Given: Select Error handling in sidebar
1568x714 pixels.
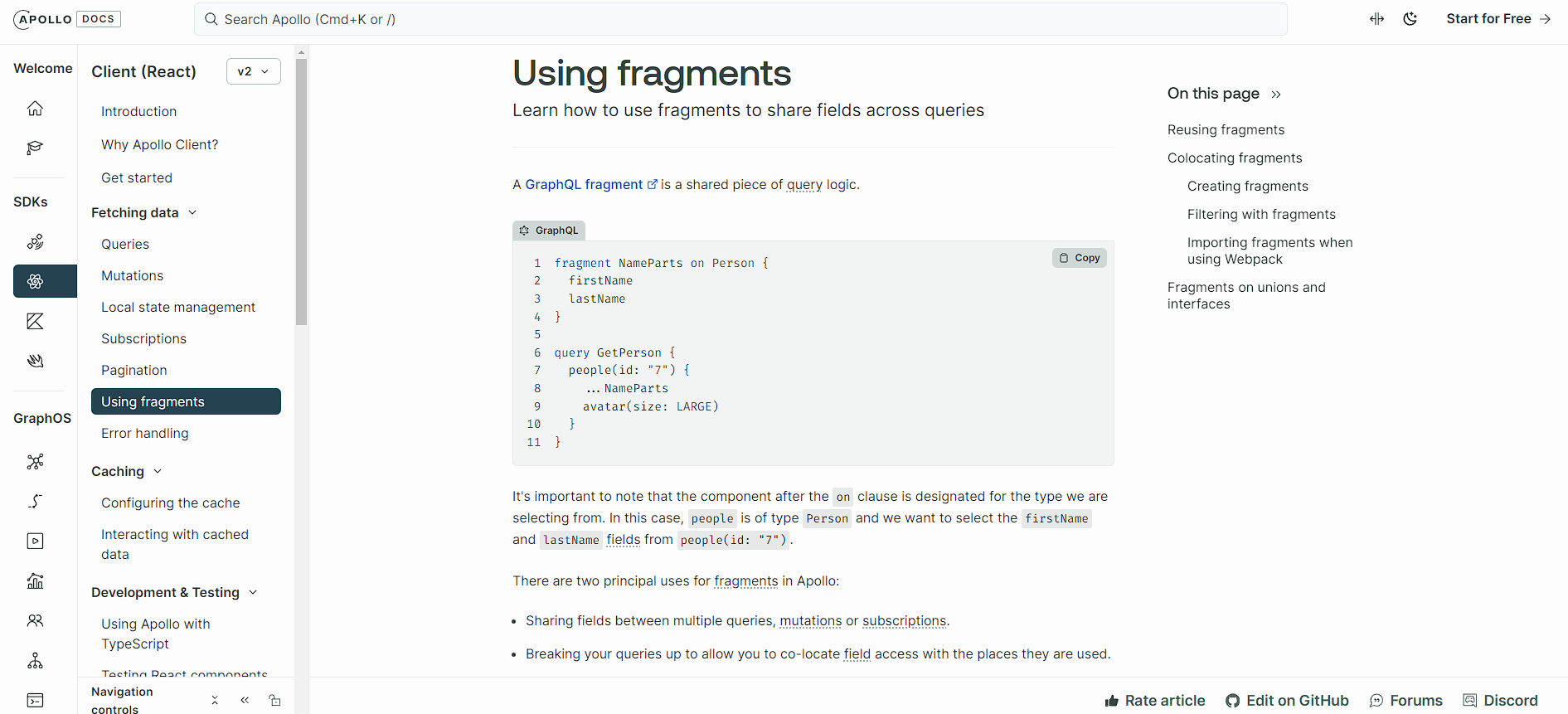Looking at the screenshot, I should 145,434.
